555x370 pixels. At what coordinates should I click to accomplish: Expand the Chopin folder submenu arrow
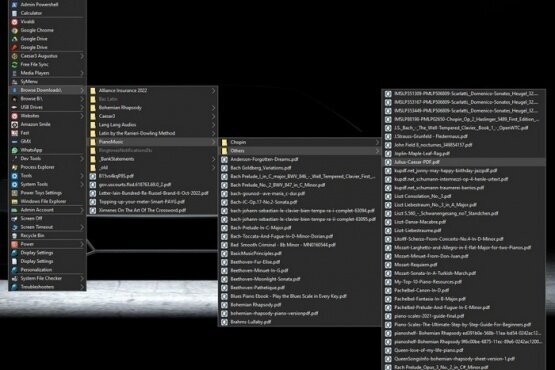377,142
